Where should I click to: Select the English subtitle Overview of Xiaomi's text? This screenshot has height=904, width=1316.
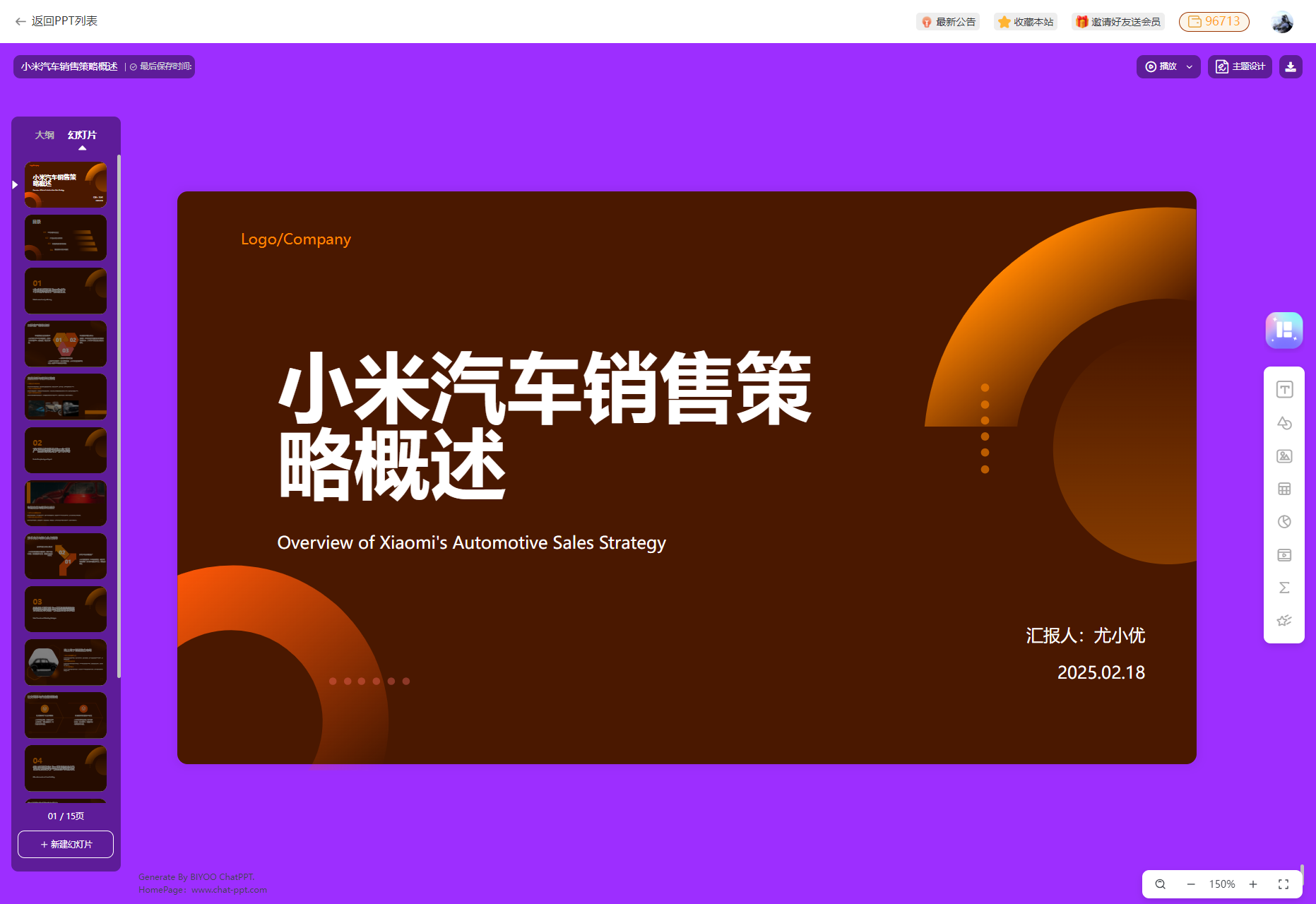coord(471,542)
